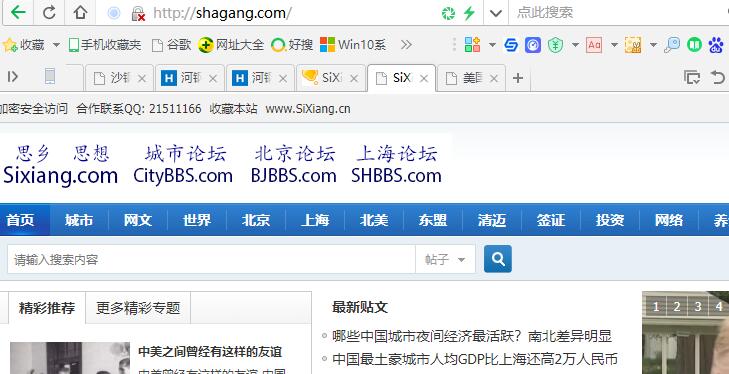Show more bookmarks with the double chevron
The height and width of the screenshot is (374, 729).
coord(406,45)
